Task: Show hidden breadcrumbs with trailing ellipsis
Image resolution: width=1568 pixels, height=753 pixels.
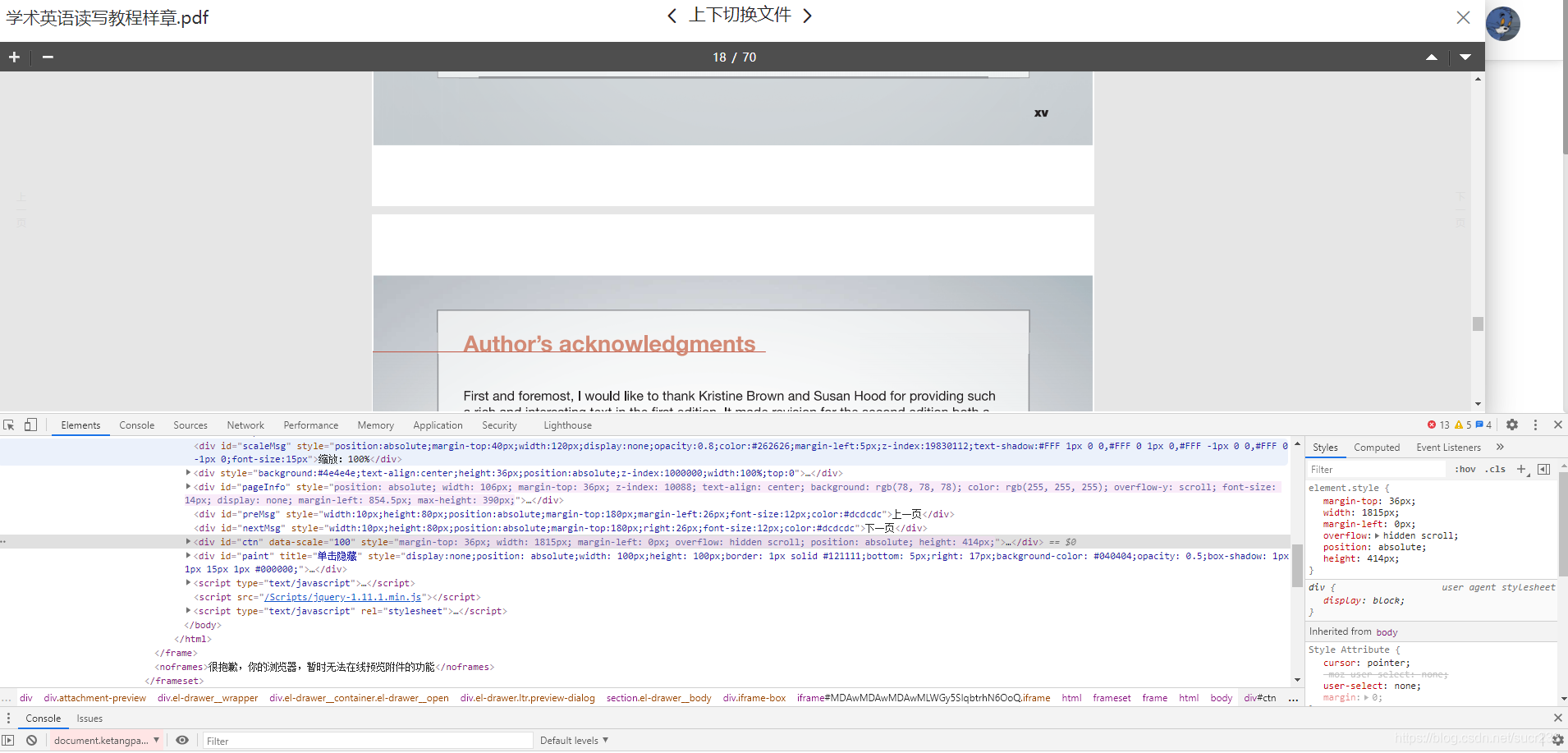Action: click(1293, 699)
